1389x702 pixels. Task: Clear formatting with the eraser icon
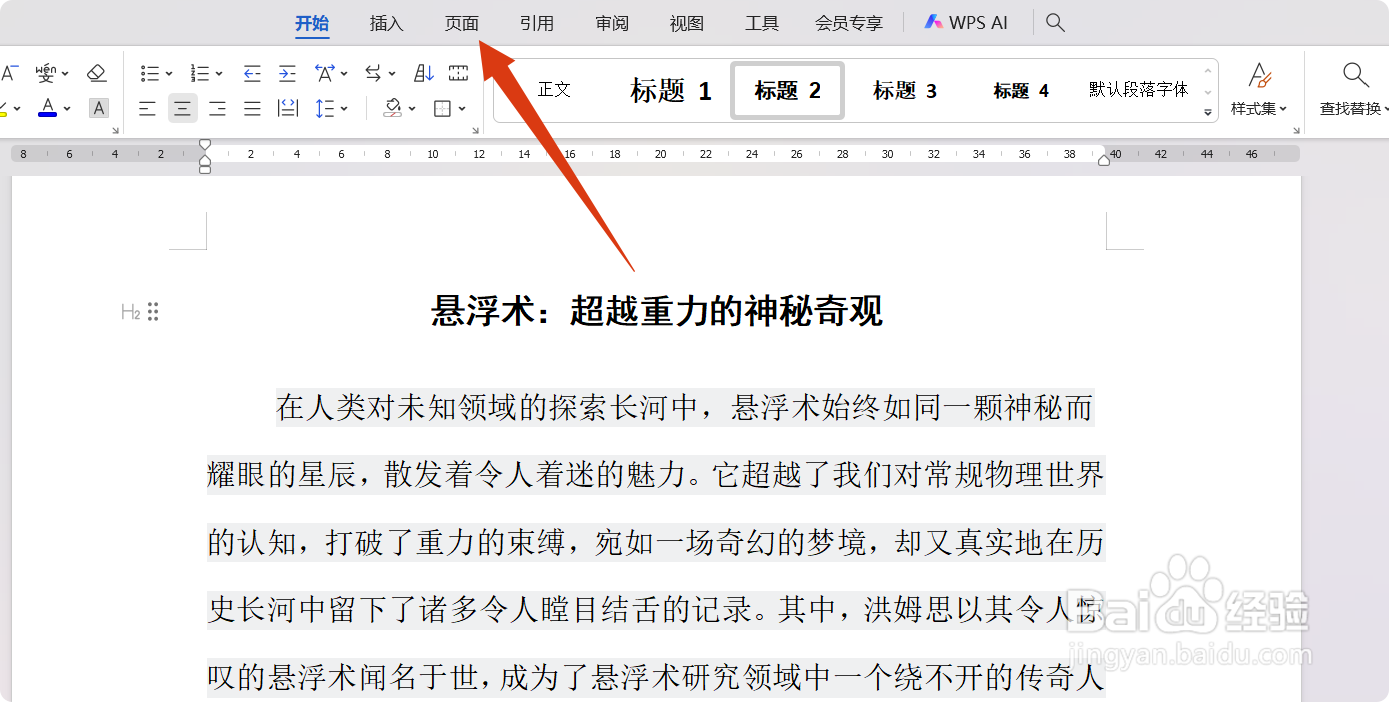click(96, 72)
